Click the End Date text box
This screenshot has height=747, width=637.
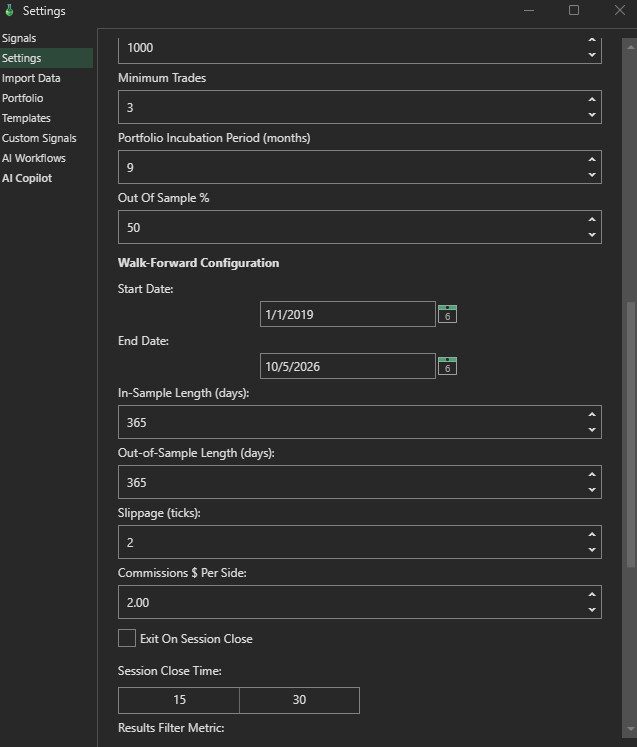[348, 366]
